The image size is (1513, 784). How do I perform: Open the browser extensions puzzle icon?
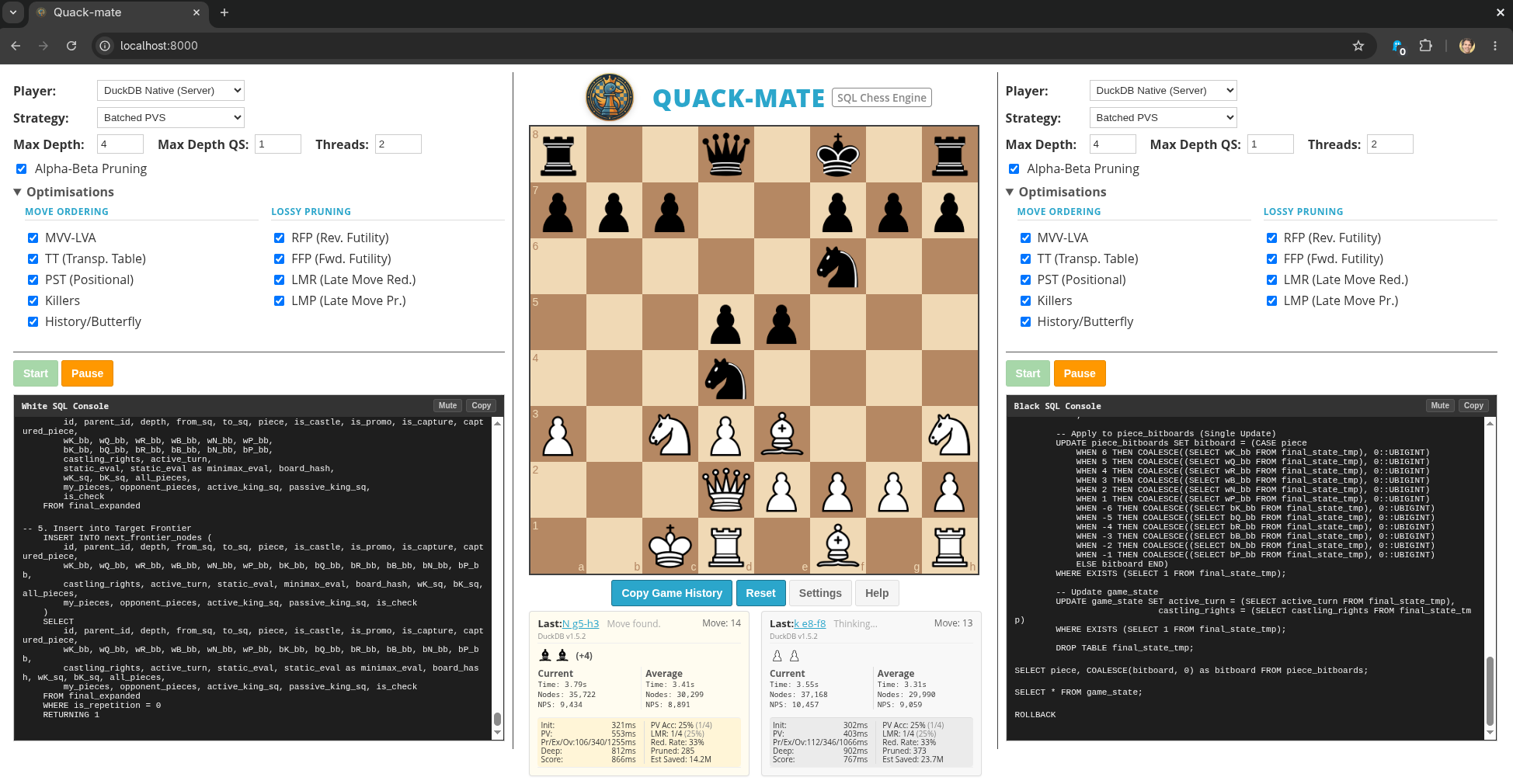[x=1425, y=46]
